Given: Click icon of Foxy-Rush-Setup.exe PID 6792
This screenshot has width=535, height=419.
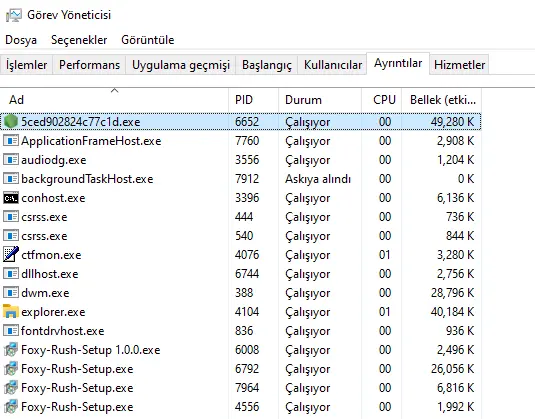Looking at the screenshot, I should 11,369.
